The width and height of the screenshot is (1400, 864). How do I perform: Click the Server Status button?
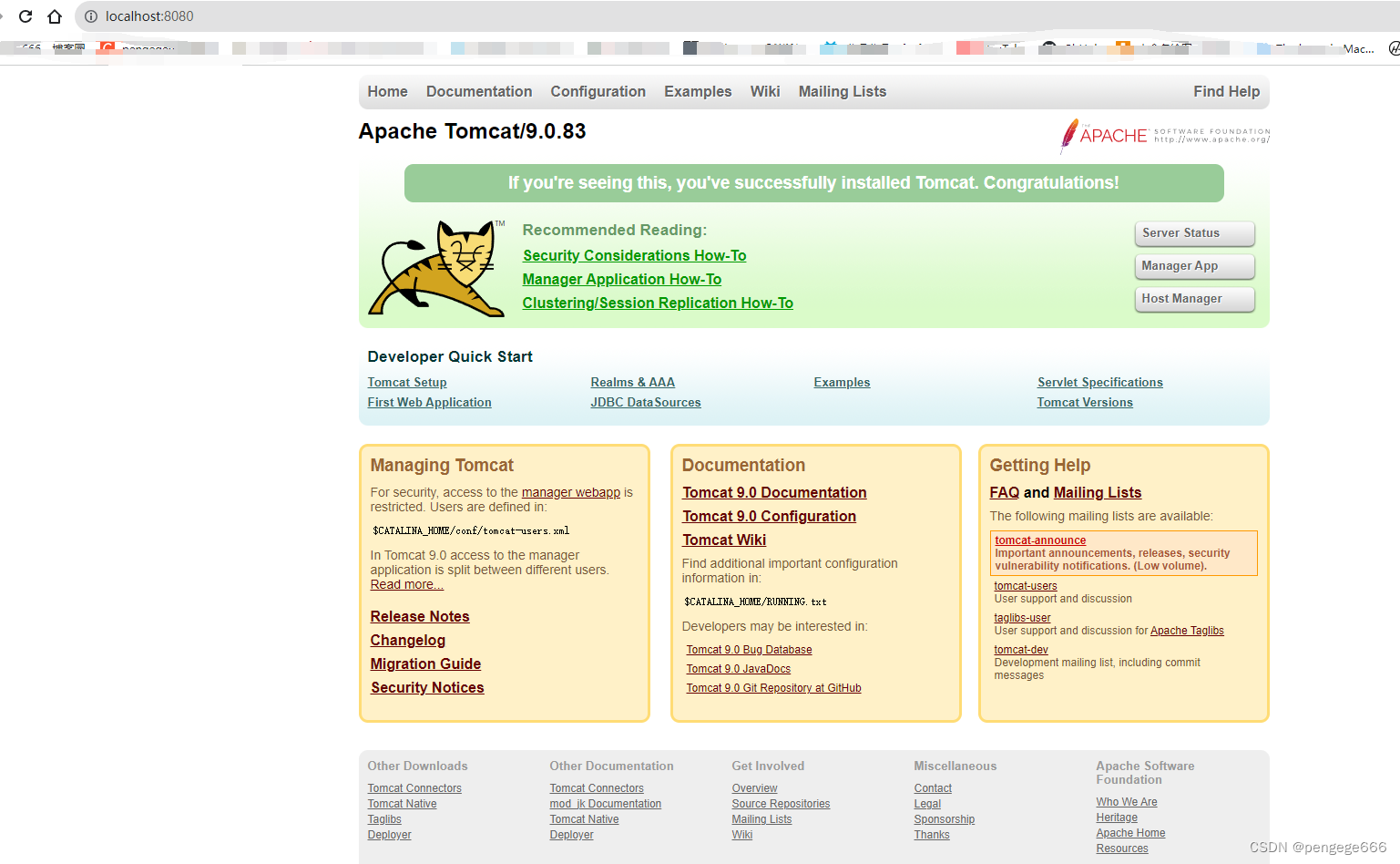1195,233
